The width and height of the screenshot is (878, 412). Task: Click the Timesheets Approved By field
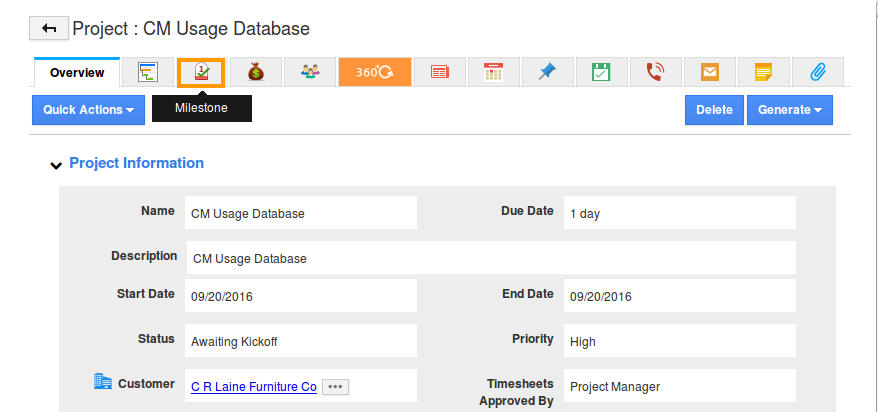[x=680, y=386]
